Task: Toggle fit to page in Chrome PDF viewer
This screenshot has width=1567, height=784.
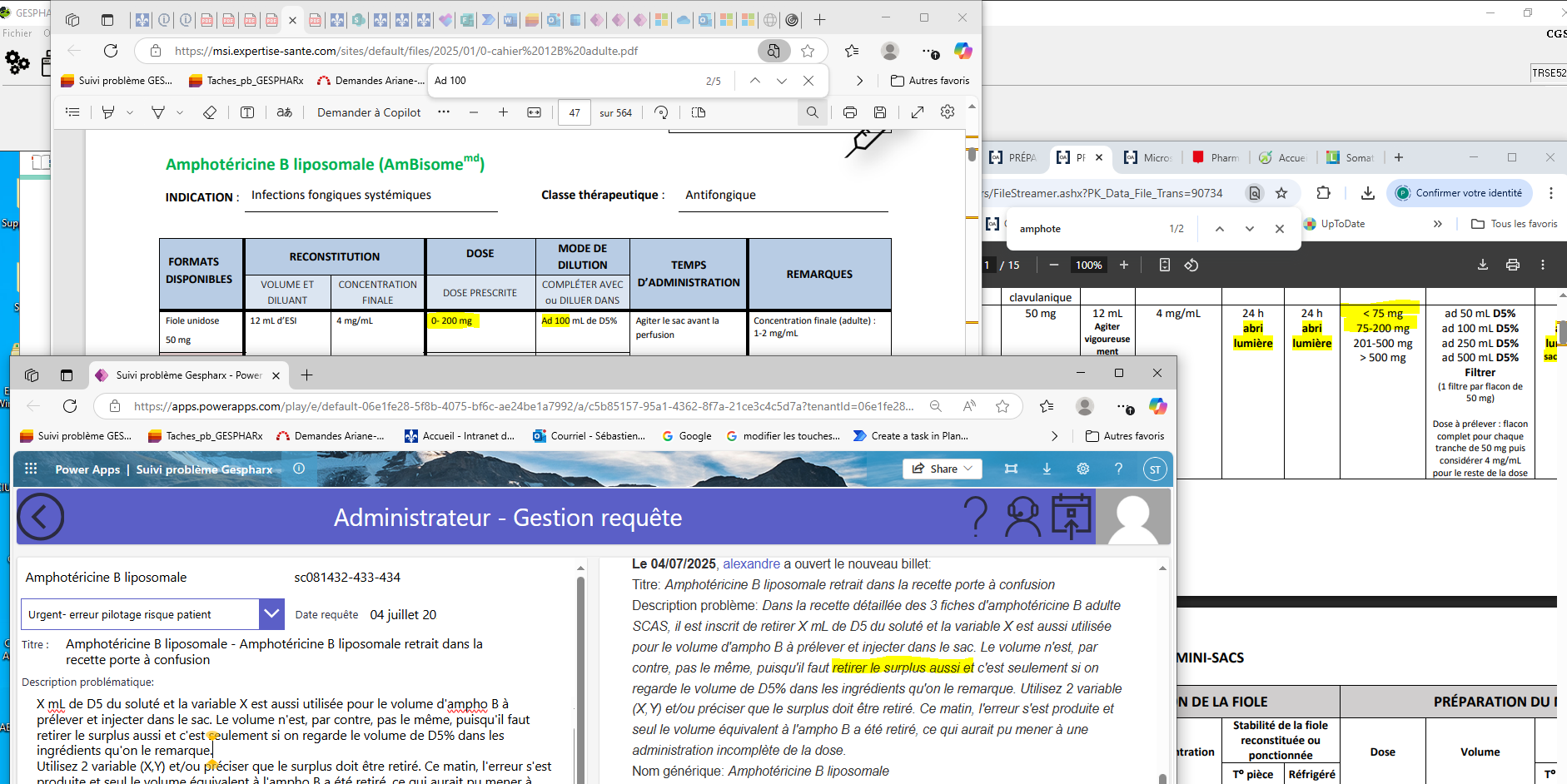Action: click(1164, 265)
